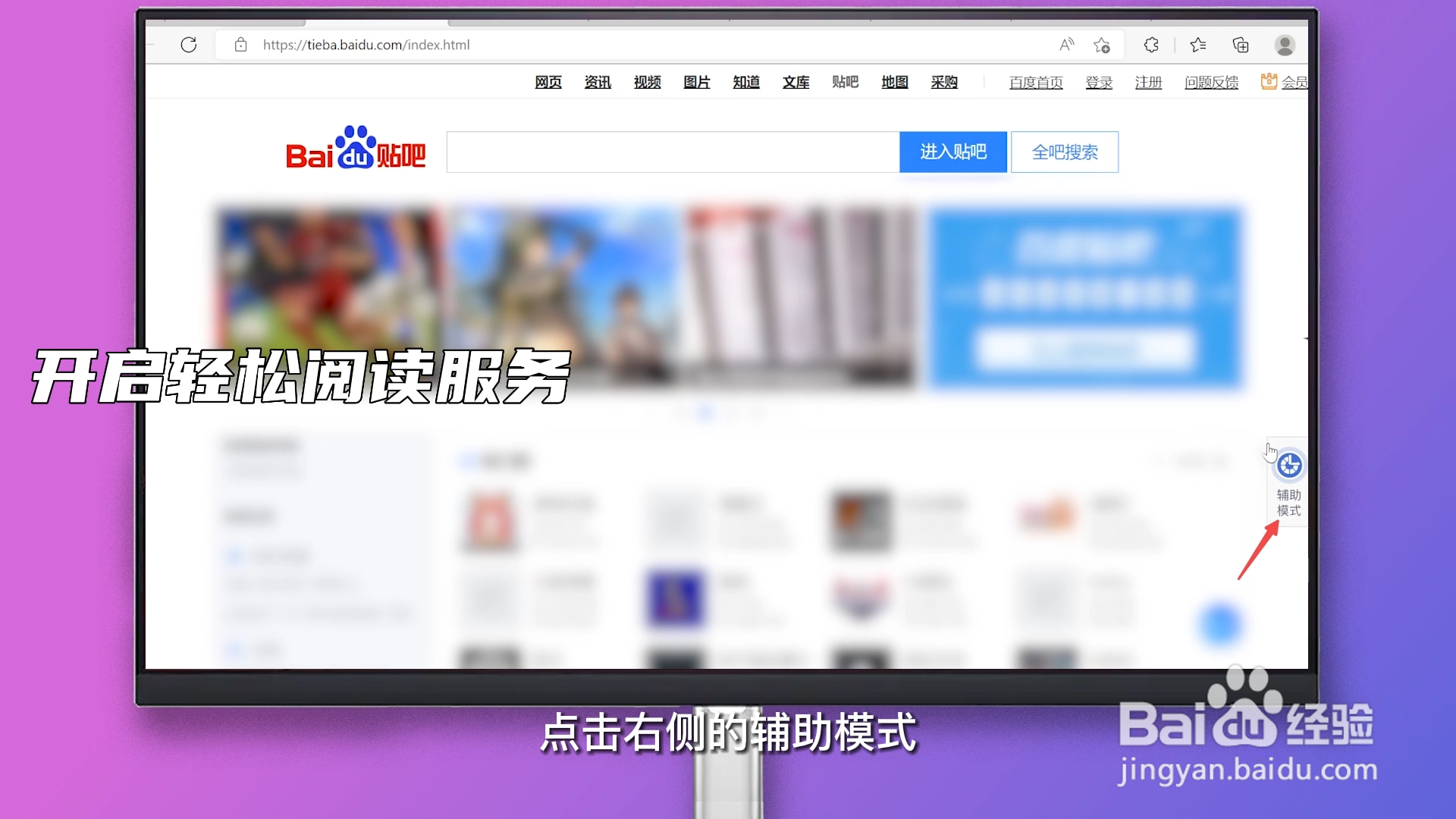The width and height of the screenshot is (1456, 819).
Task: Click the site lock icon in address bar
Action: pos(240,45)
